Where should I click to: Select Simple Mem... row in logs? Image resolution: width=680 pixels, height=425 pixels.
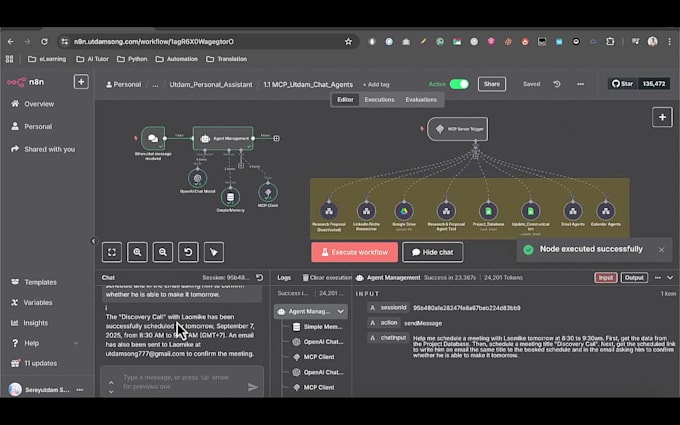[x=318, y=327]
